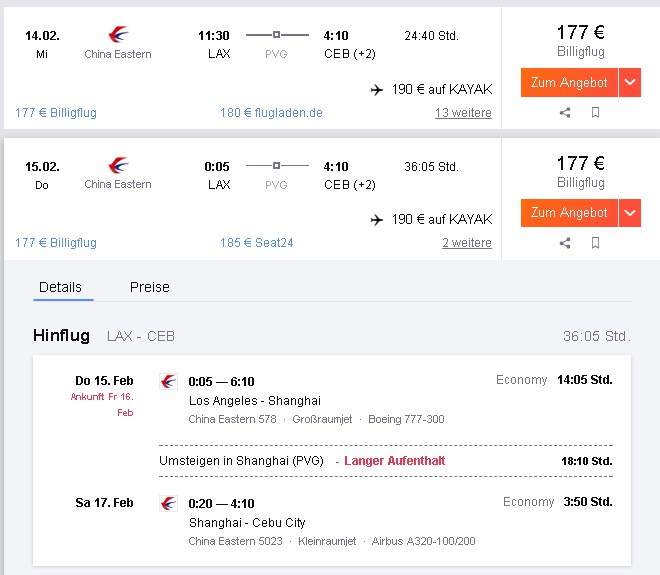Open 190 € auf KAYAK for 14.02. flight
The width and height of the screenshot is (660, 575).
coord(431,89)
